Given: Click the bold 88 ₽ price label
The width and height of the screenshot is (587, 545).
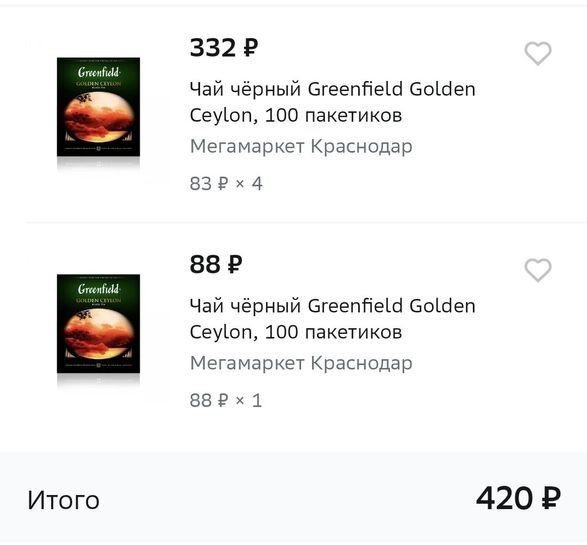Looking at the screenshot, I should (x=216, y=264).
